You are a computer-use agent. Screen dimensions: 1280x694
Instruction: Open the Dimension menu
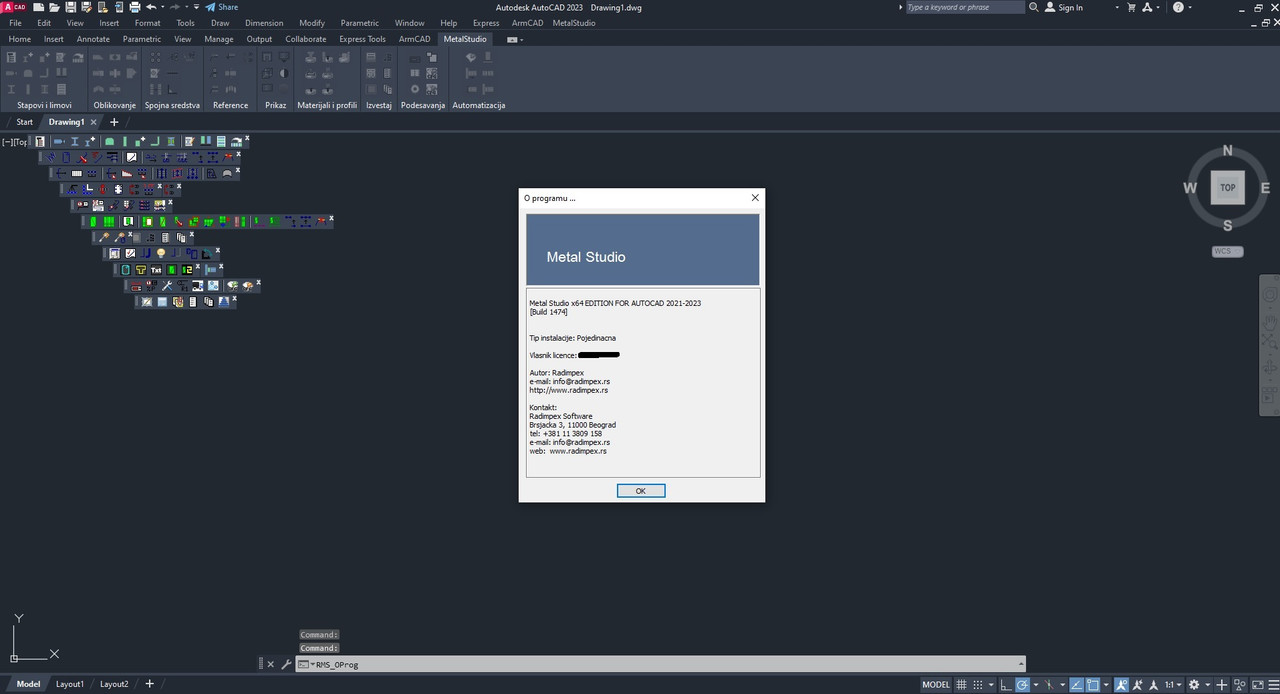pos(264,22)
